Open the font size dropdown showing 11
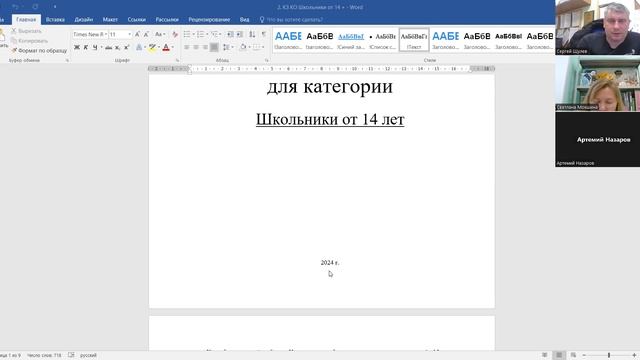Screen dimensions: 640x360 pyautogui.click(x=130, y=34)
